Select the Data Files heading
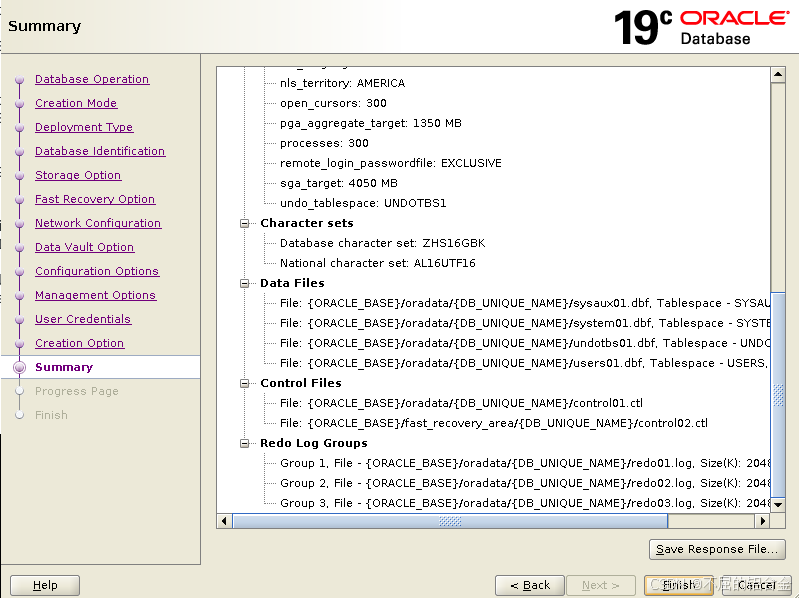 [292, 283]
